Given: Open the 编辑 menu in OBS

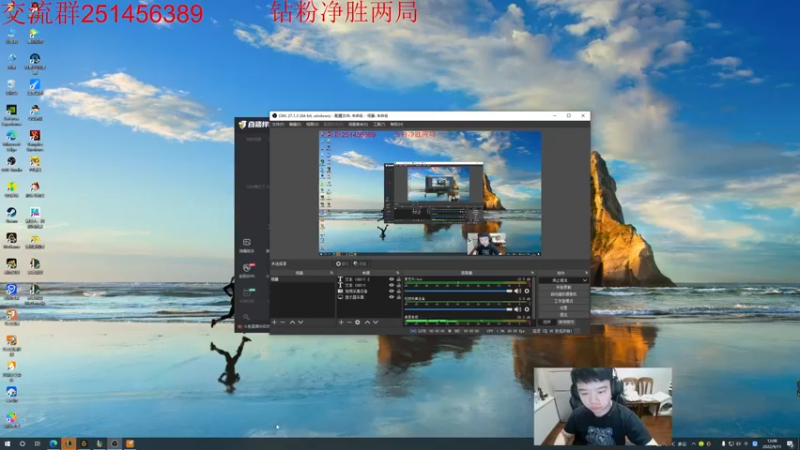Looking at the screenshot, I should (x=295, y=124).
